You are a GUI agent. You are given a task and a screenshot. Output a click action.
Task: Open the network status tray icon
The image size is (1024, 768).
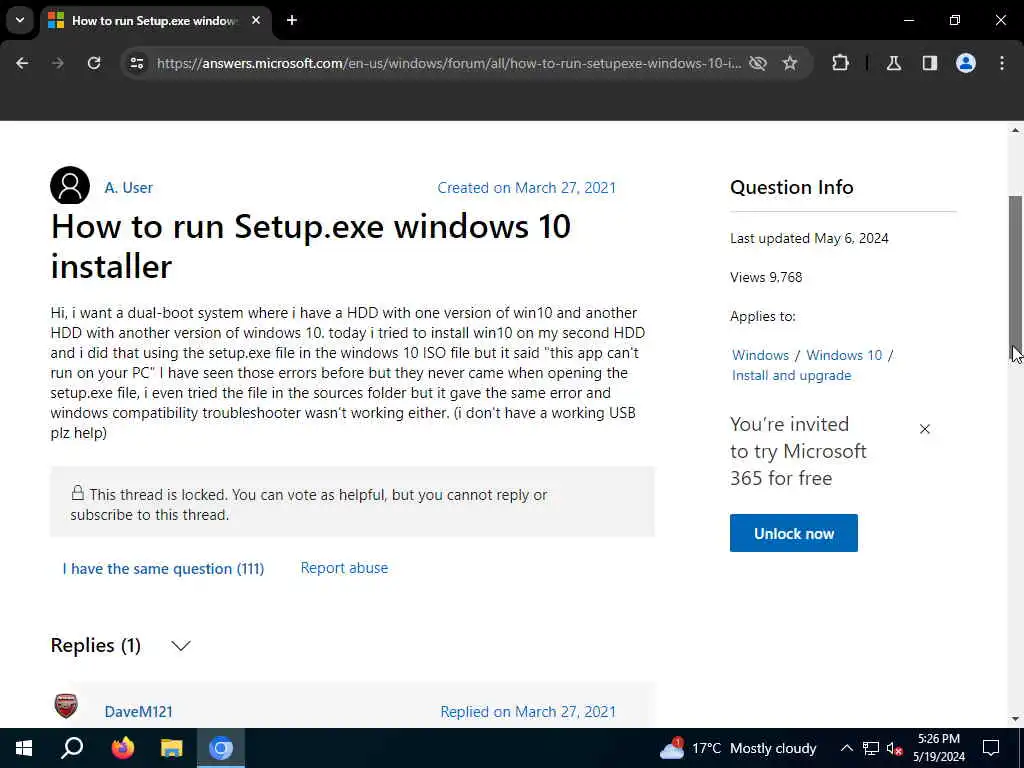pos(871,748)
